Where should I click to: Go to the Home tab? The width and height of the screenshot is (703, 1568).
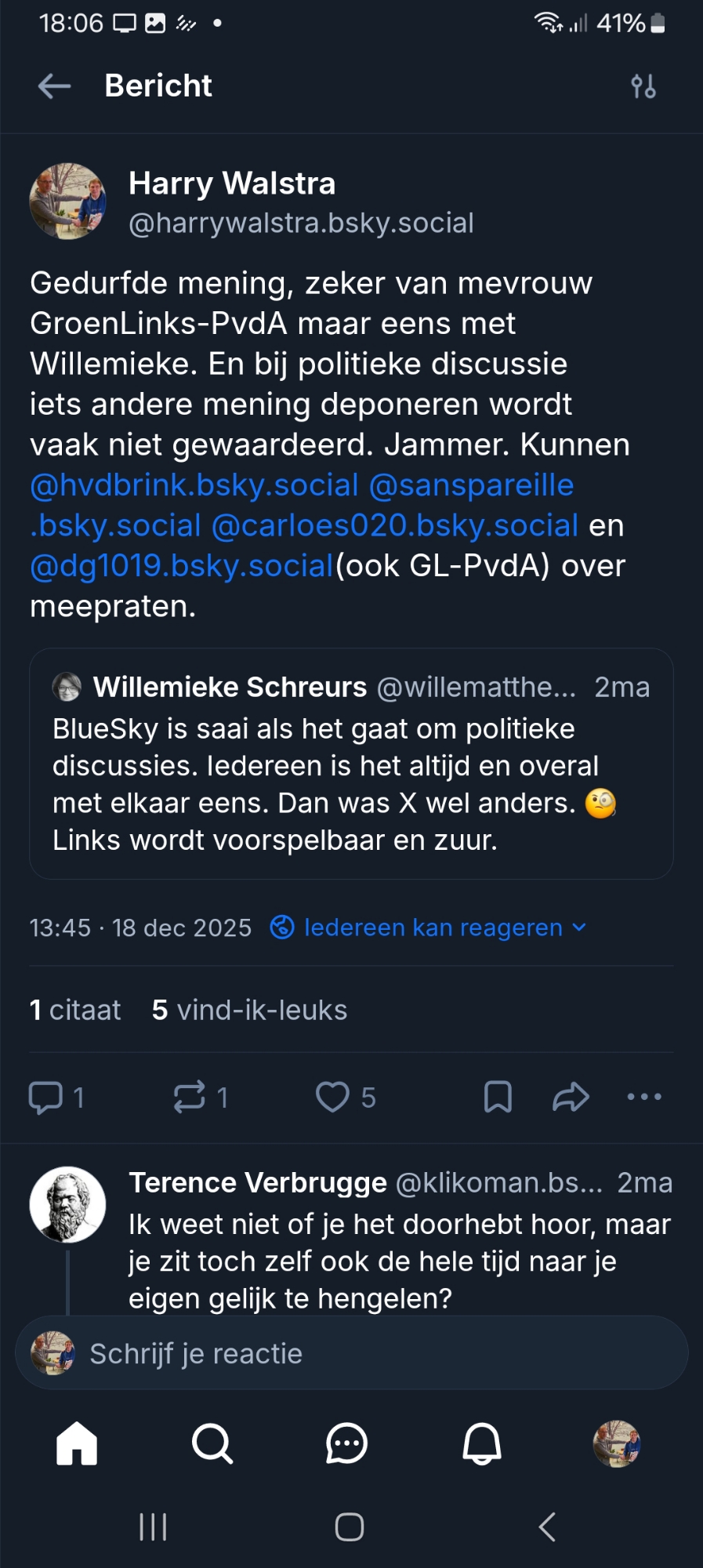click(77, 1443)
